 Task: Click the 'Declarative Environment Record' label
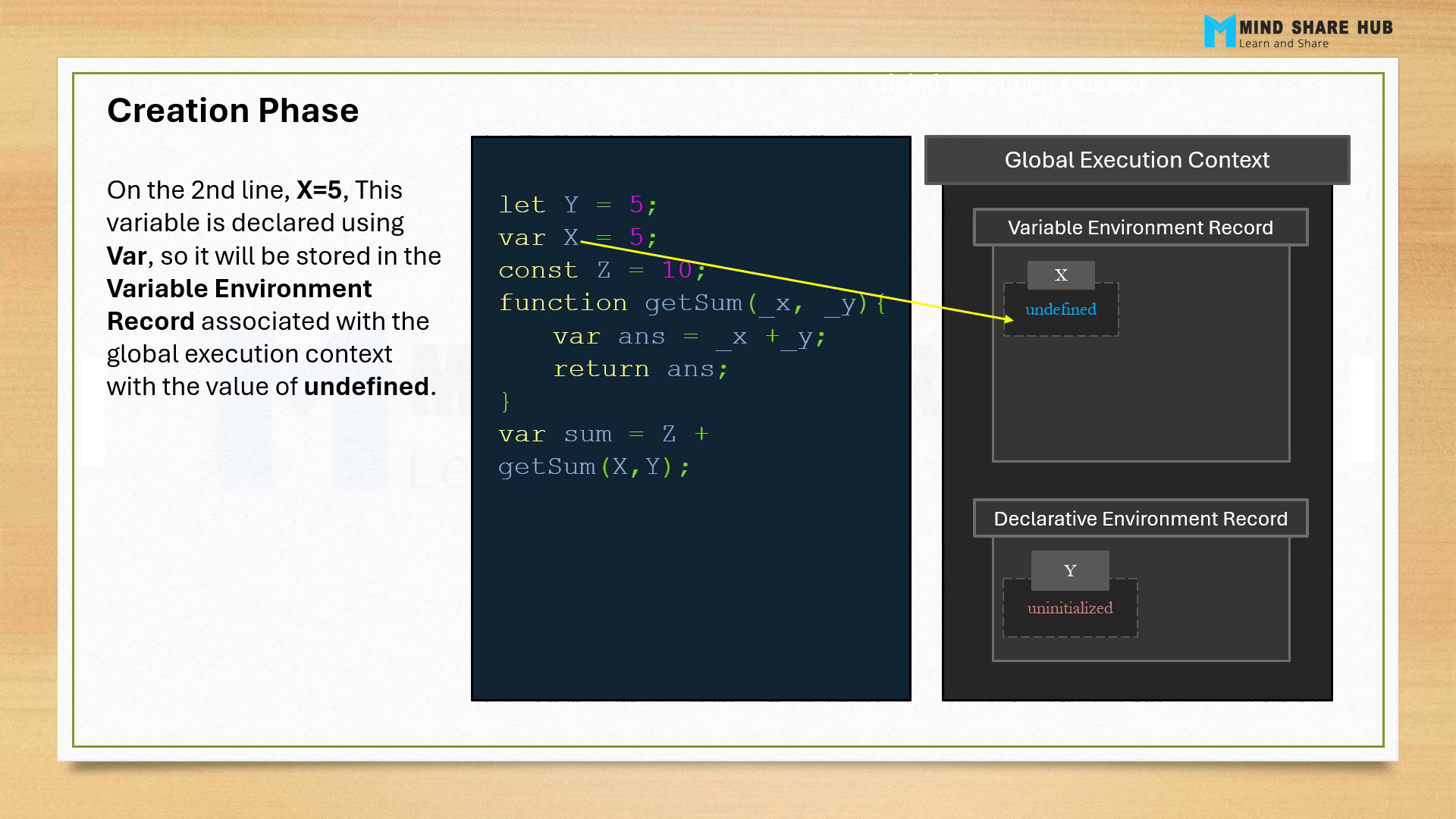click(x=1141, y=519)
